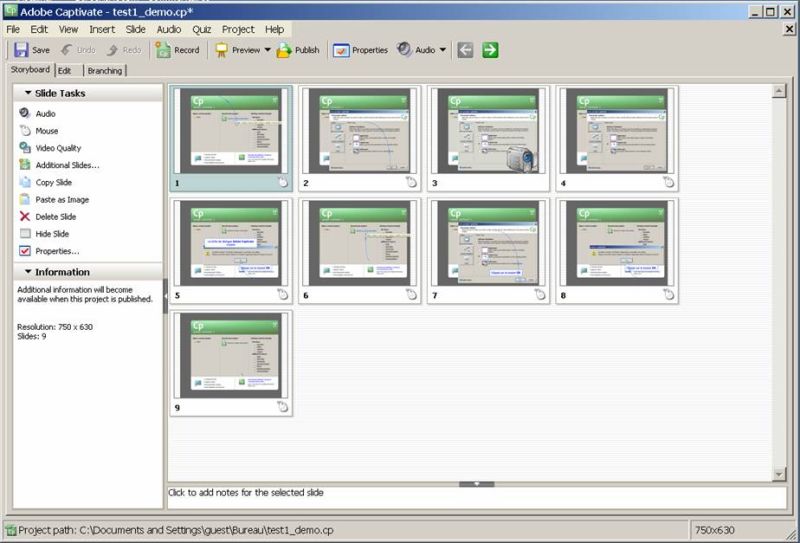
Task: Click Paste as Image icon
Action: click(24, 199)
